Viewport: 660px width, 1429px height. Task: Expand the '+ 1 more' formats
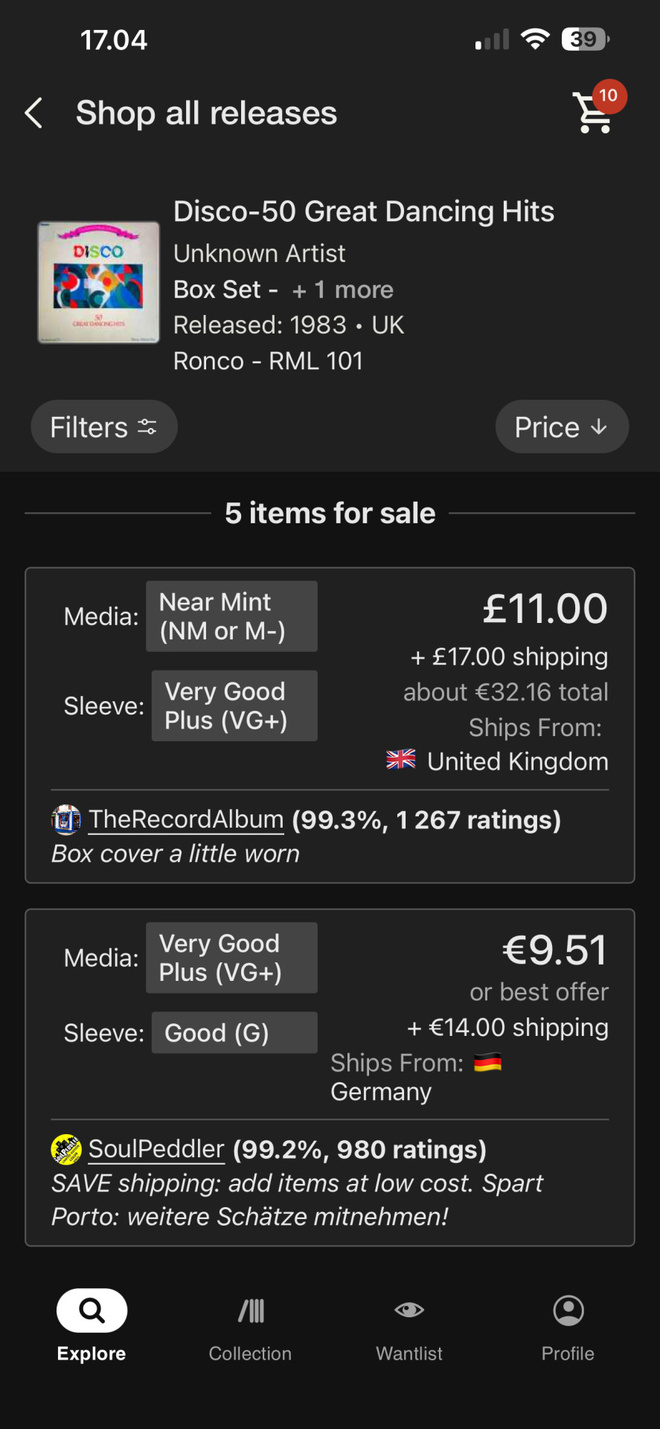(343, 290)
